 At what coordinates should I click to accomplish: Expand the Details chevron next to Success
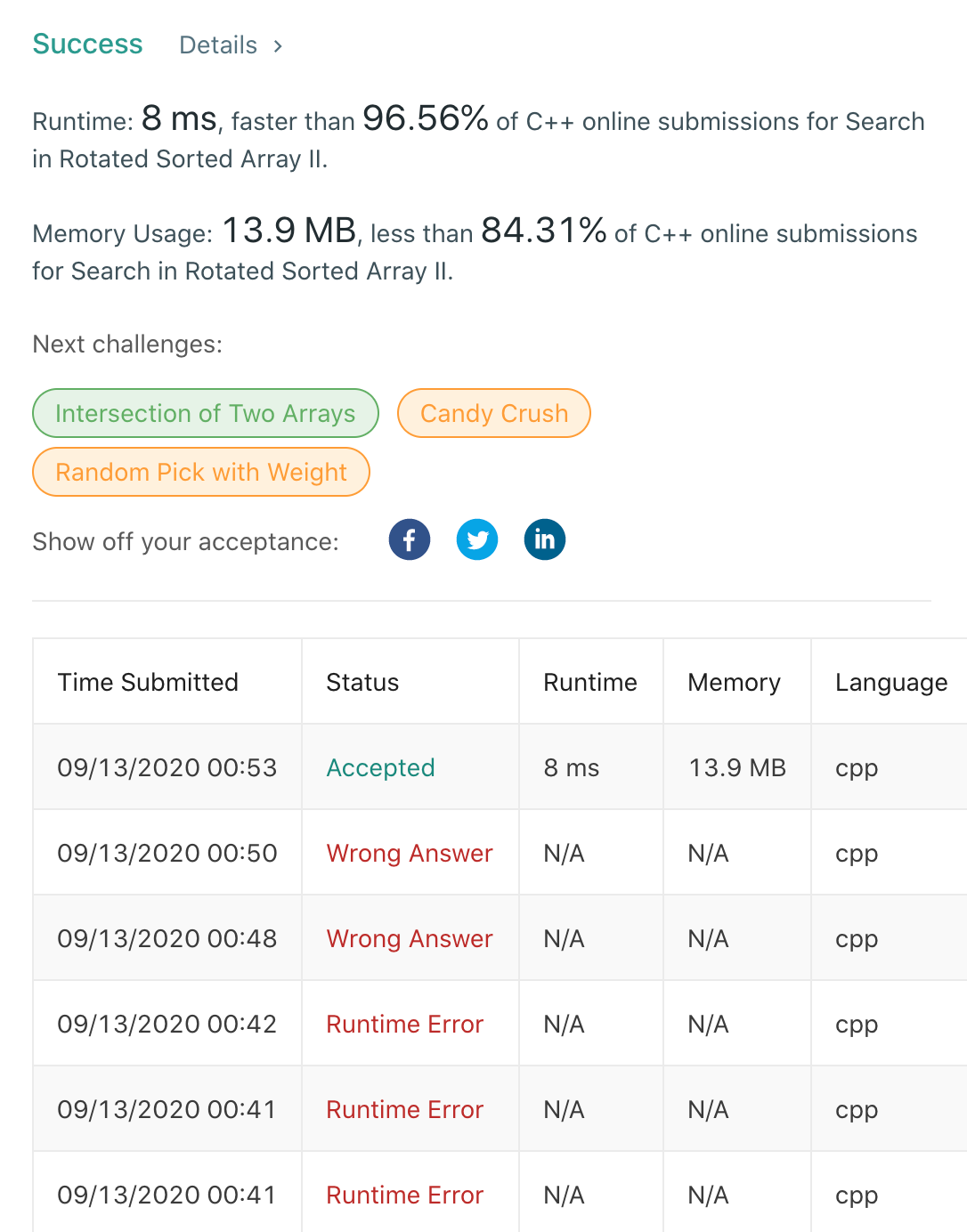click(277, 45)
